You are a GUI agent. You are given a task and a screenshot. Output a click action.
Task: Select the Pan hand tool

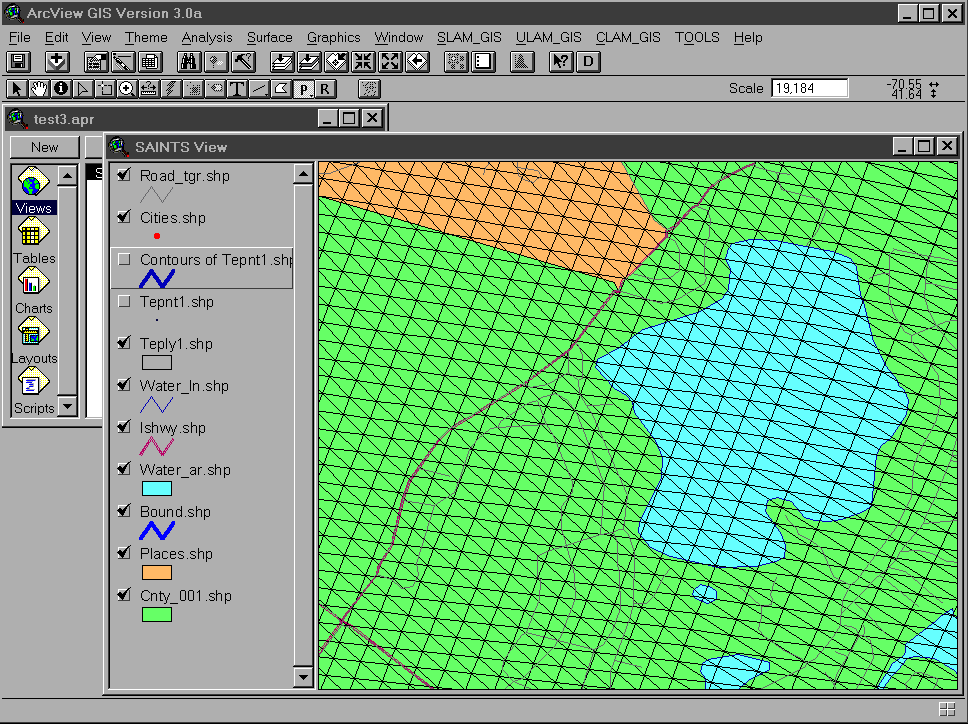(x=39, y=89)
